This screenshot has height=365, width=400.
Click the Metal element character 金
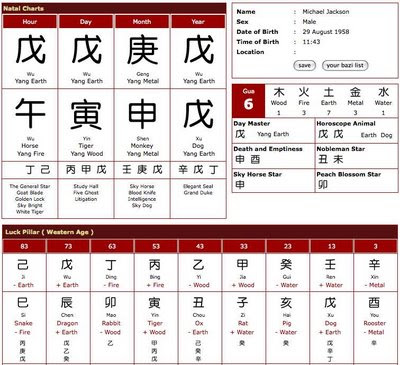click(355, 92)
